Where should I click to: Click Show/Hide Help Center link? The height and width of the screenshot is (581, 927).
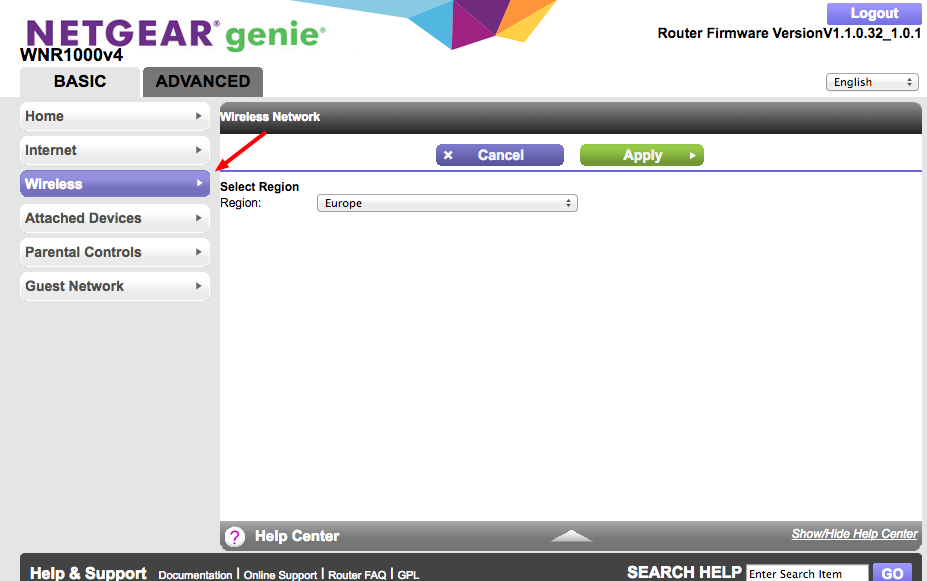[854, 534]
